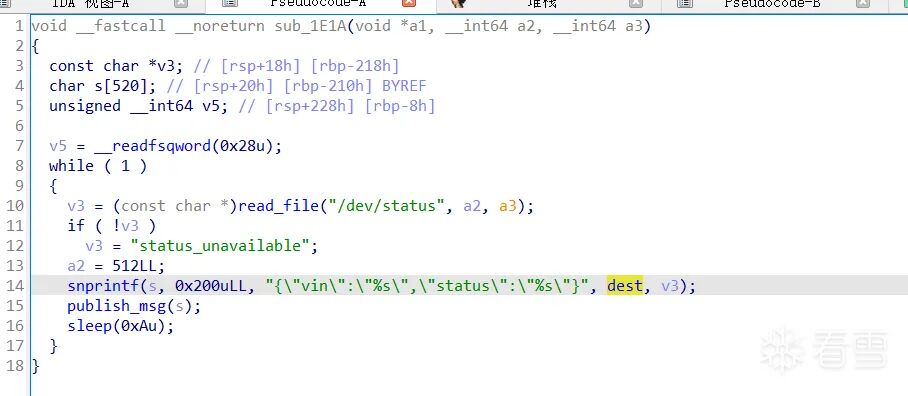
Task: Click the if keyword on line 11
Action: [x=76, y=226]
